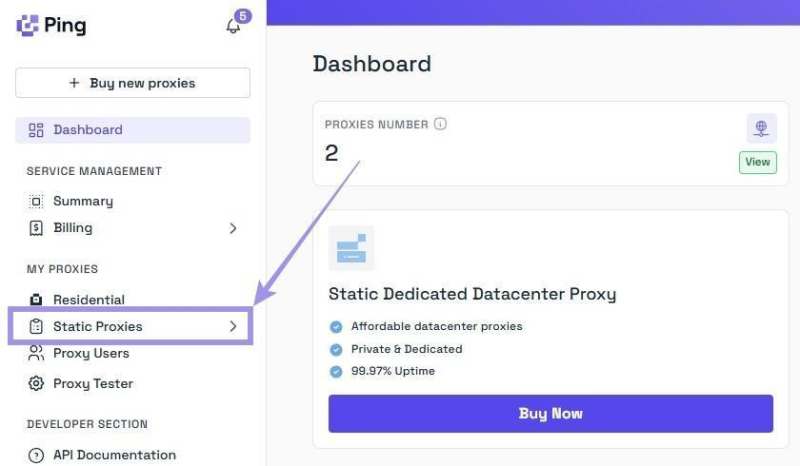This screenshot has width=800, height=466.
Task: Click Buy new proxies button
Action: 133,83
